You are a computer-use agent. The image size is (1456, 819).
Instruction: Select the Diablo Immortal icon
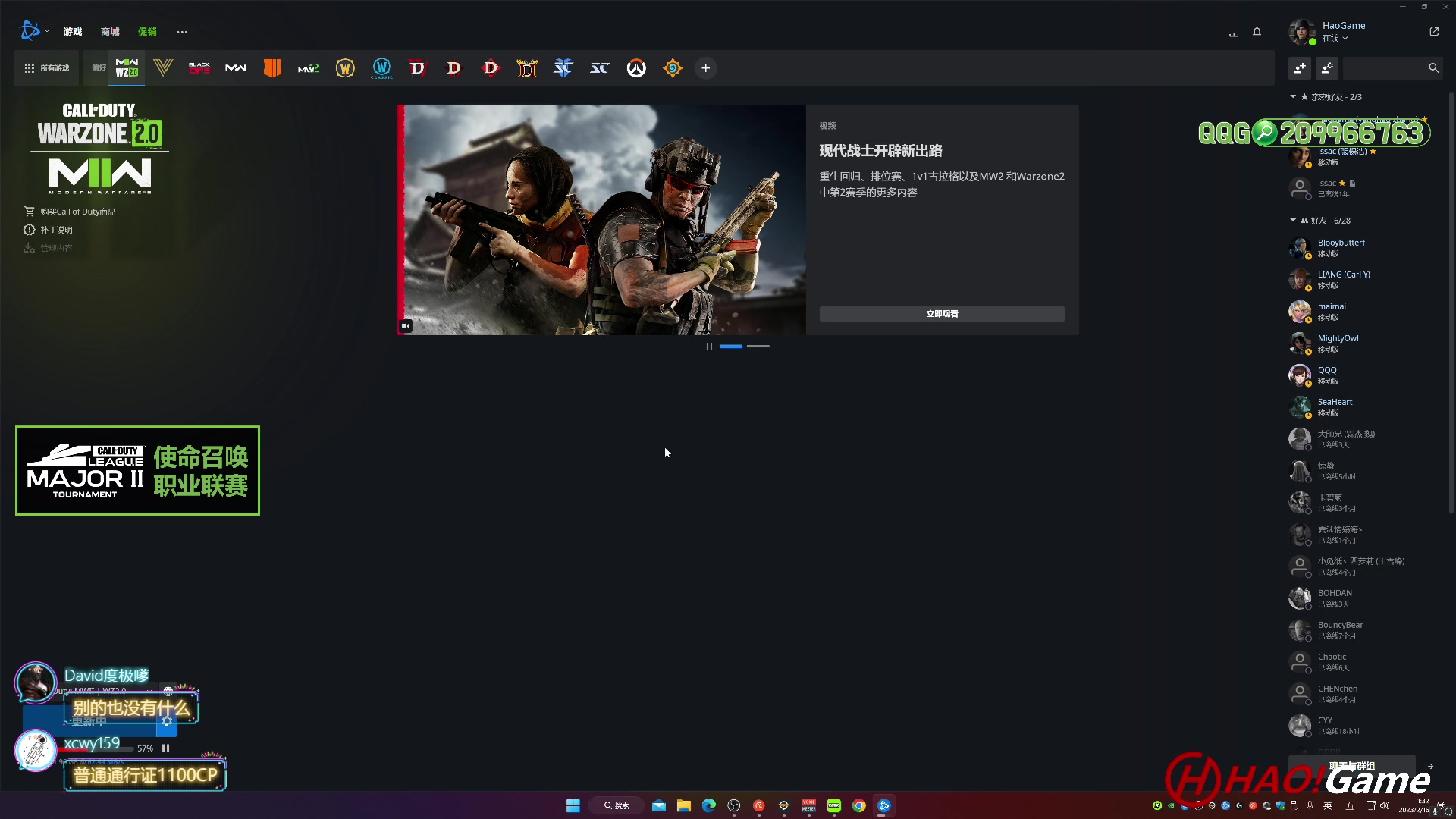491,68
